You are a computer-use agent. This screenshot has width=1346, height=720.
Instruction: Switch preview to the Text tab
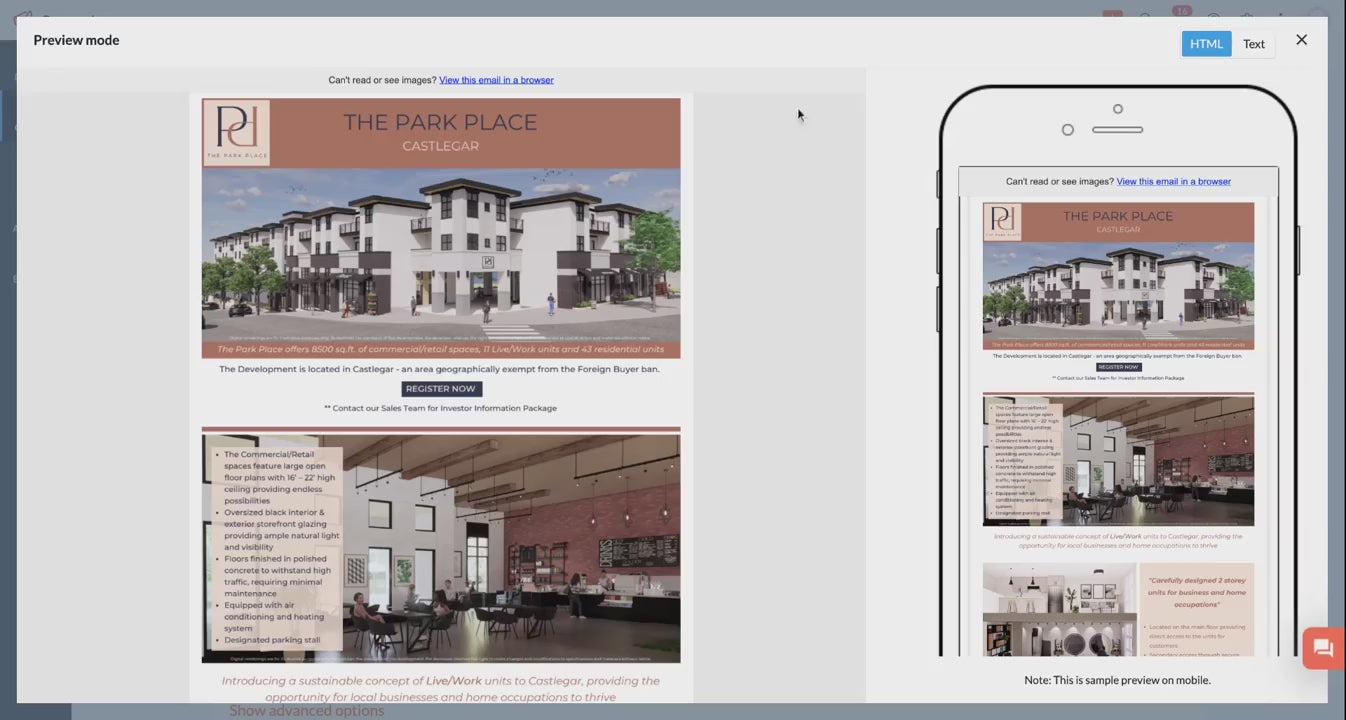click(1254, 43)
